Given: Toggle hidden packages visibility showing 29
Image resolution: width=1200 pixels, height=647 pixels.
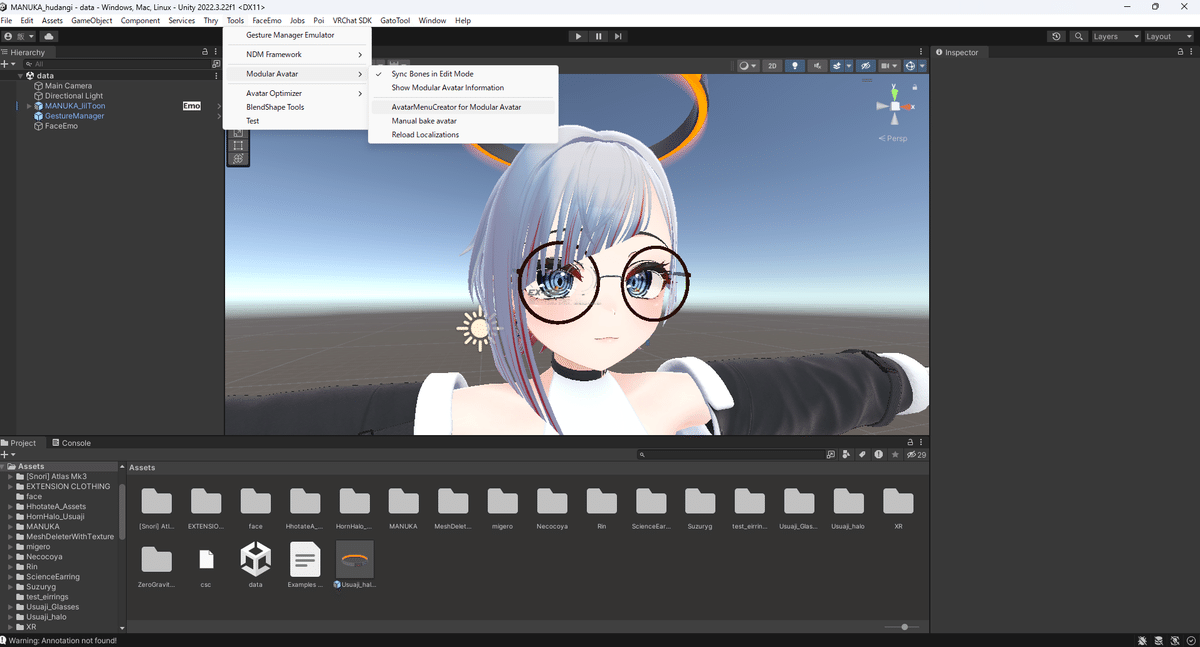Looking at the screenshot, I should click(x=916, y=455).
